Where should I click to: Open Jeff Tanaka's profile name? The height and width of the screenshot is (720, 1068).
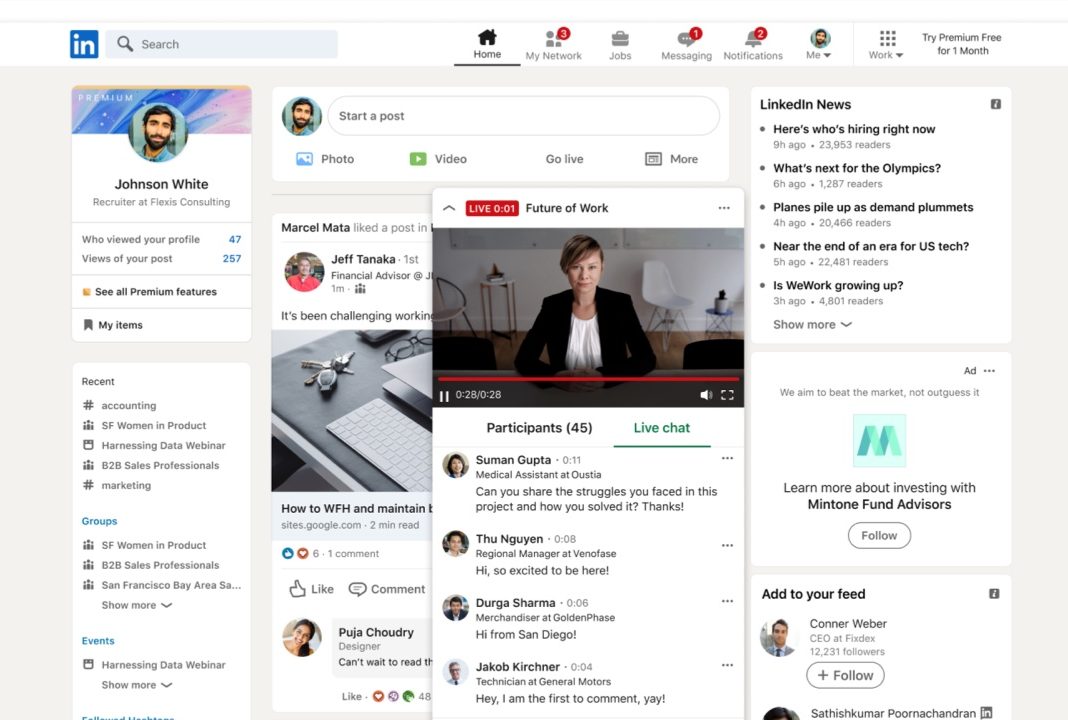coord(363,259)
